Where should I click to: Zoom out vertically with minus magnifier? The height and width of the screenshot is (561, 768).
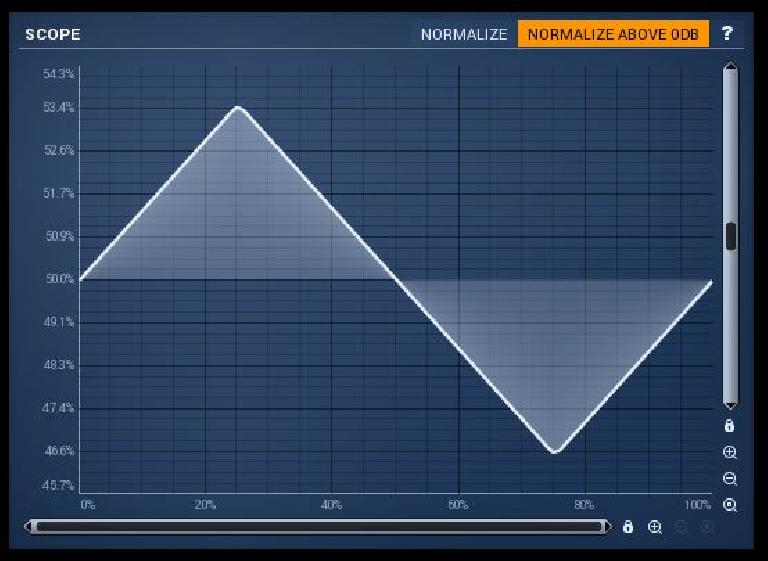(x=730, y=478)
